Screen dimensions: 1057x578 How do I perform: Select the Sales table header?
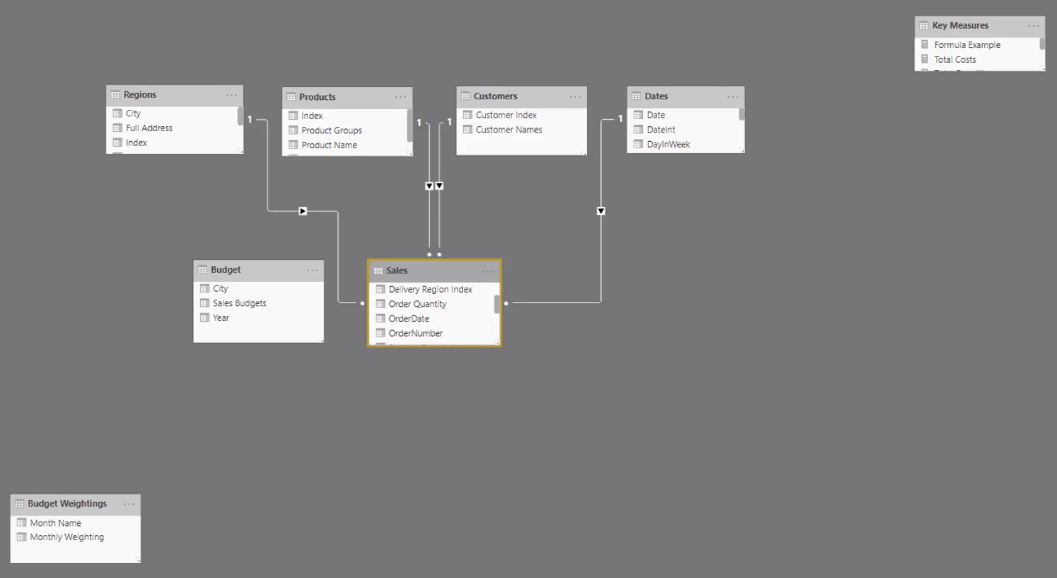435,270
